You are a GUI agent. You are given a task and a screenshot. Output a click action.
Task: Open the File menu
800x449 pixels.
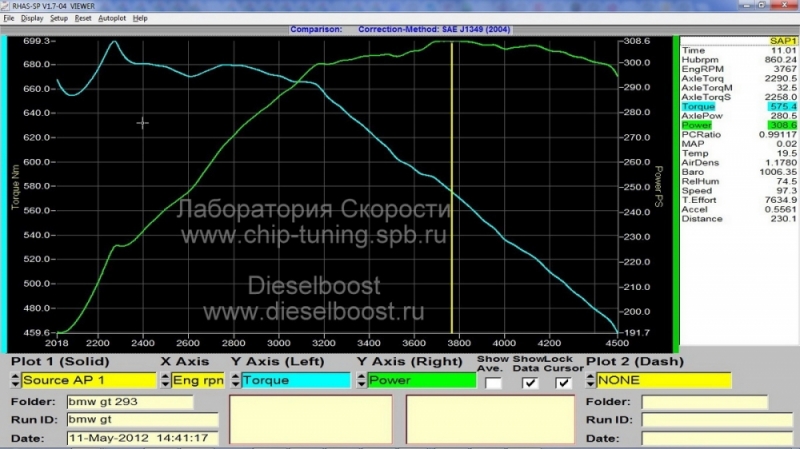9,18
